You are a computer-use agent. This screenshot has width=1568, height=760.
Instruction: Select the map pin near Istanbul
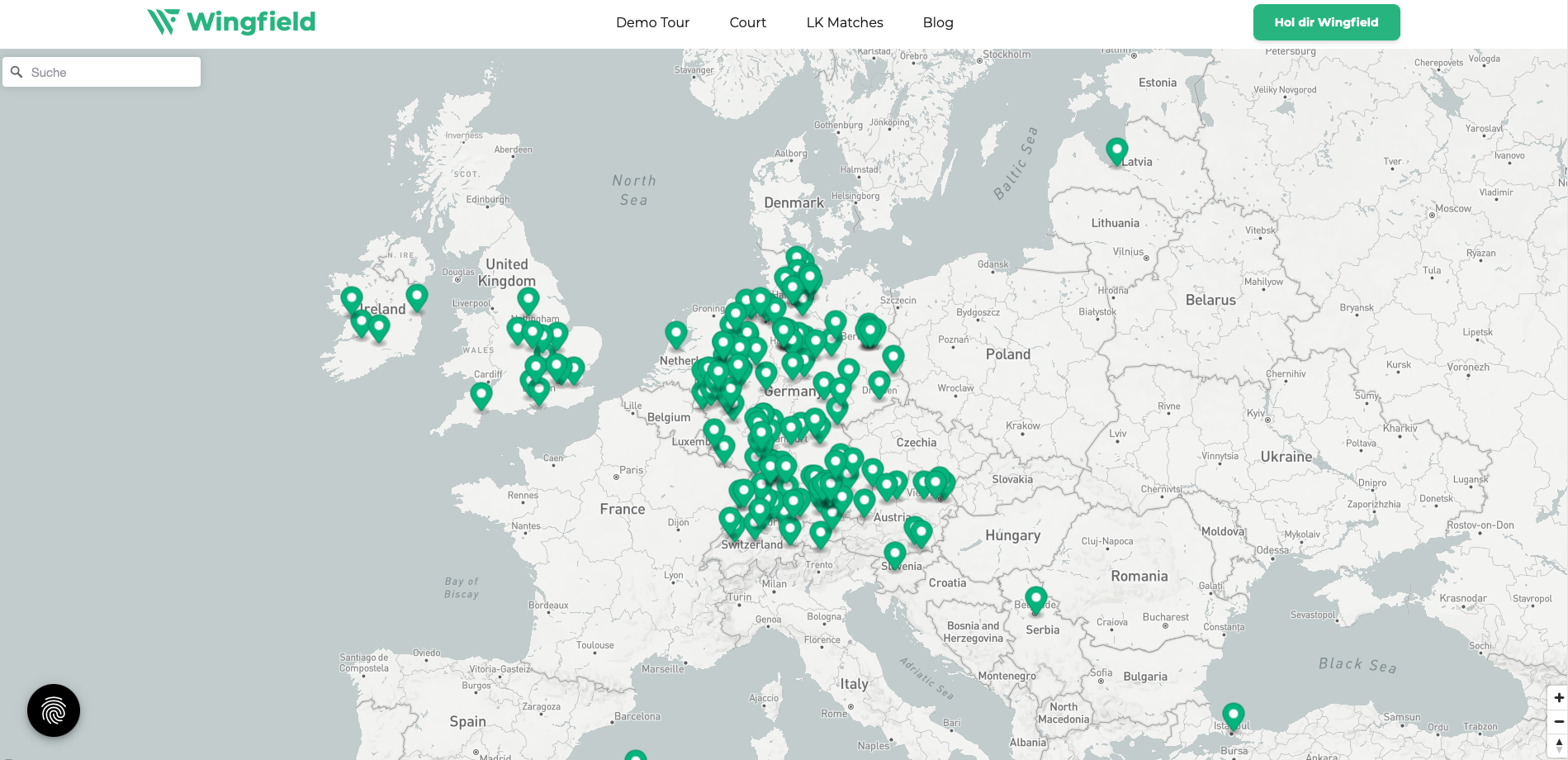(x=1233, y=715)
